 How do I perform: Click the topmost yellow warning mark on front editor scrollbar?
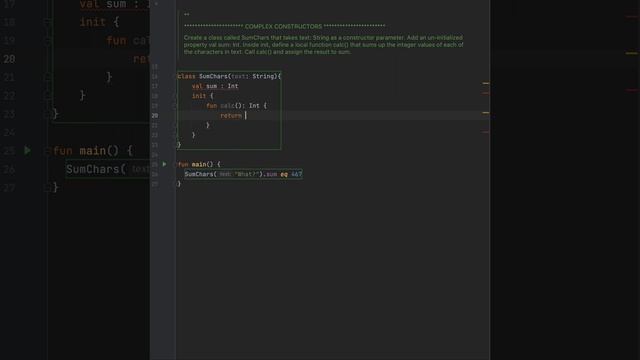click(x=486, y=83)
